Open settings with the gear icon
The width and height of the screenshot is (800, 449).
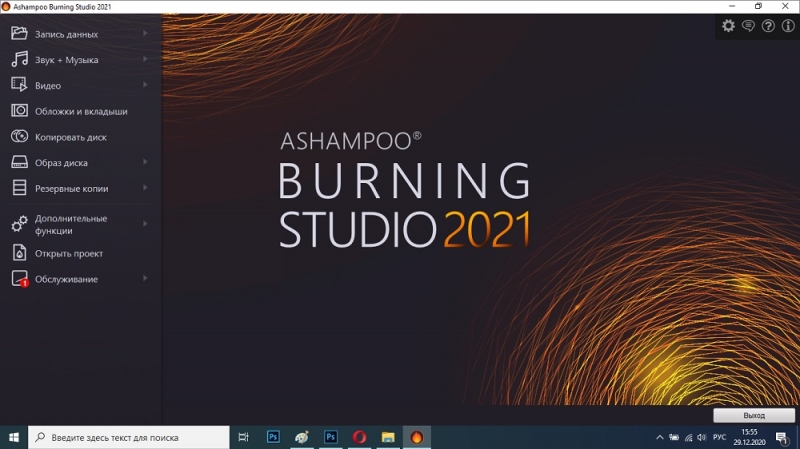pos(728,26)
